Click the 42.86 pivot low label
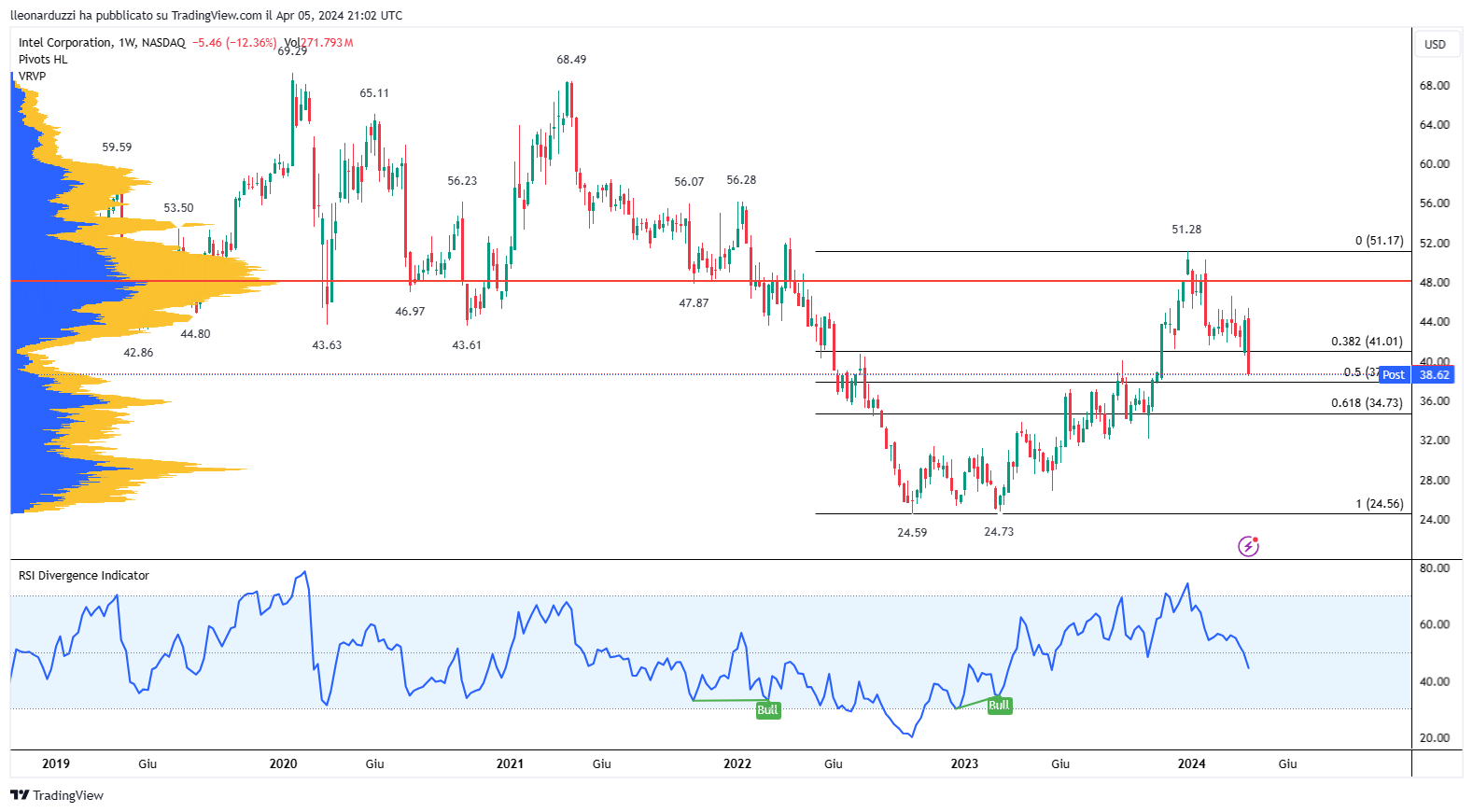 point(138,352)
